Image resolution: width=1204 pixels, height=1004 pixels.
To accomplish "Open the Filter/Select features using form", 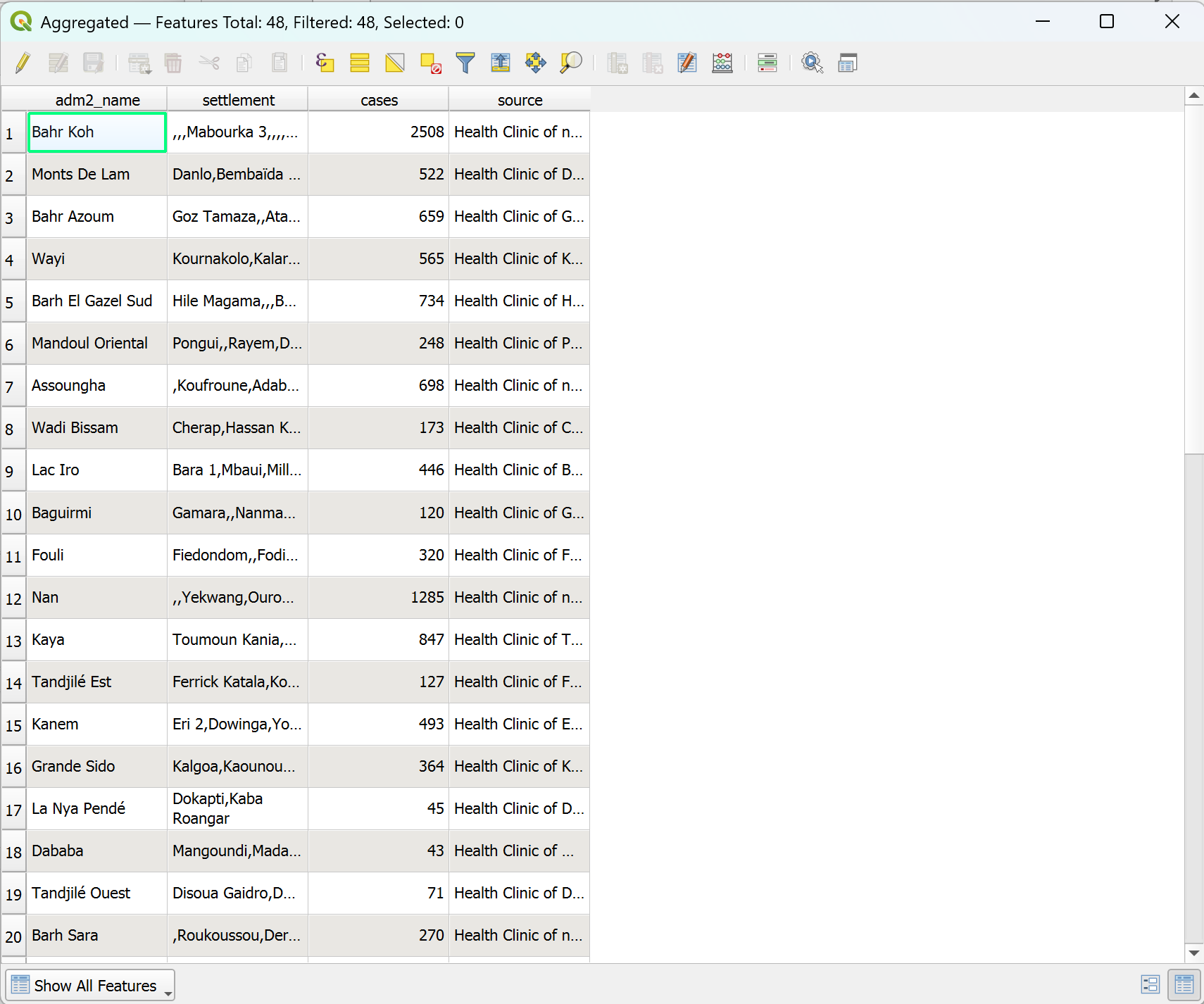I will 465,63.
